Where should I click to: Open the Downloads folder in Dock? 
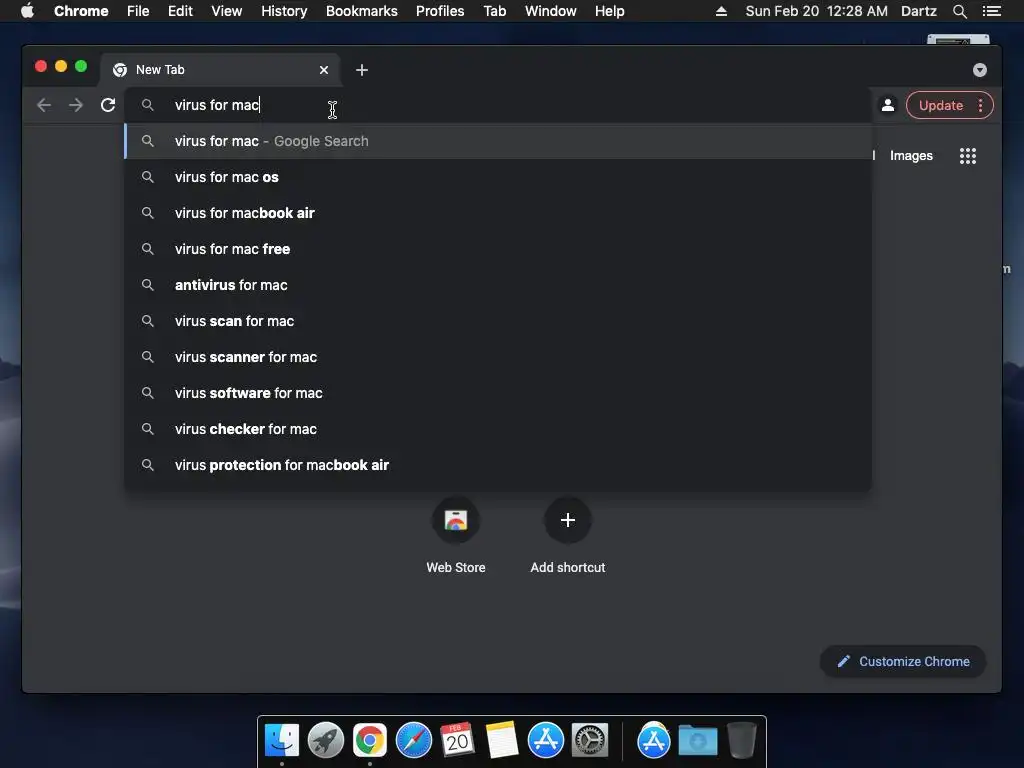(x=697, y=741)
